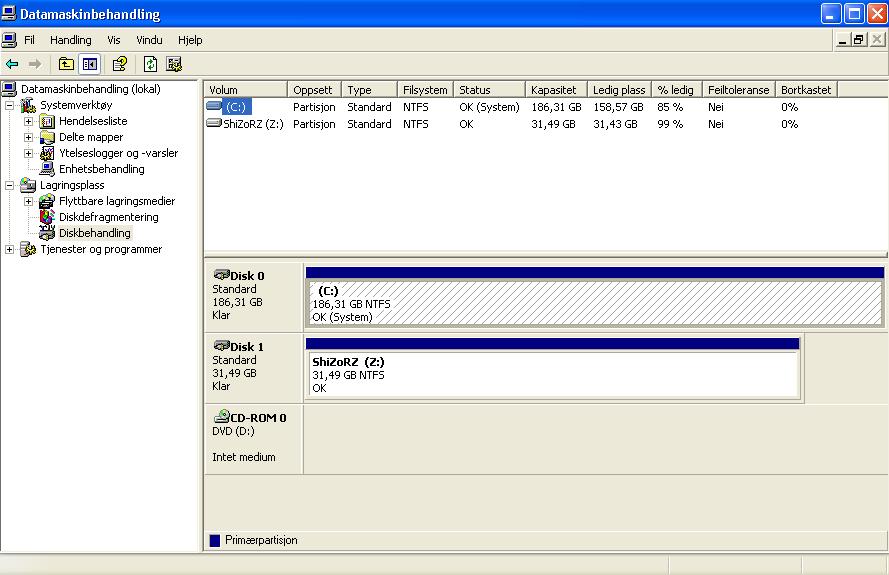889x575 pixels.
Task: Open the menu-bar system menu icon left of Fil
Action: pos(9,40)
